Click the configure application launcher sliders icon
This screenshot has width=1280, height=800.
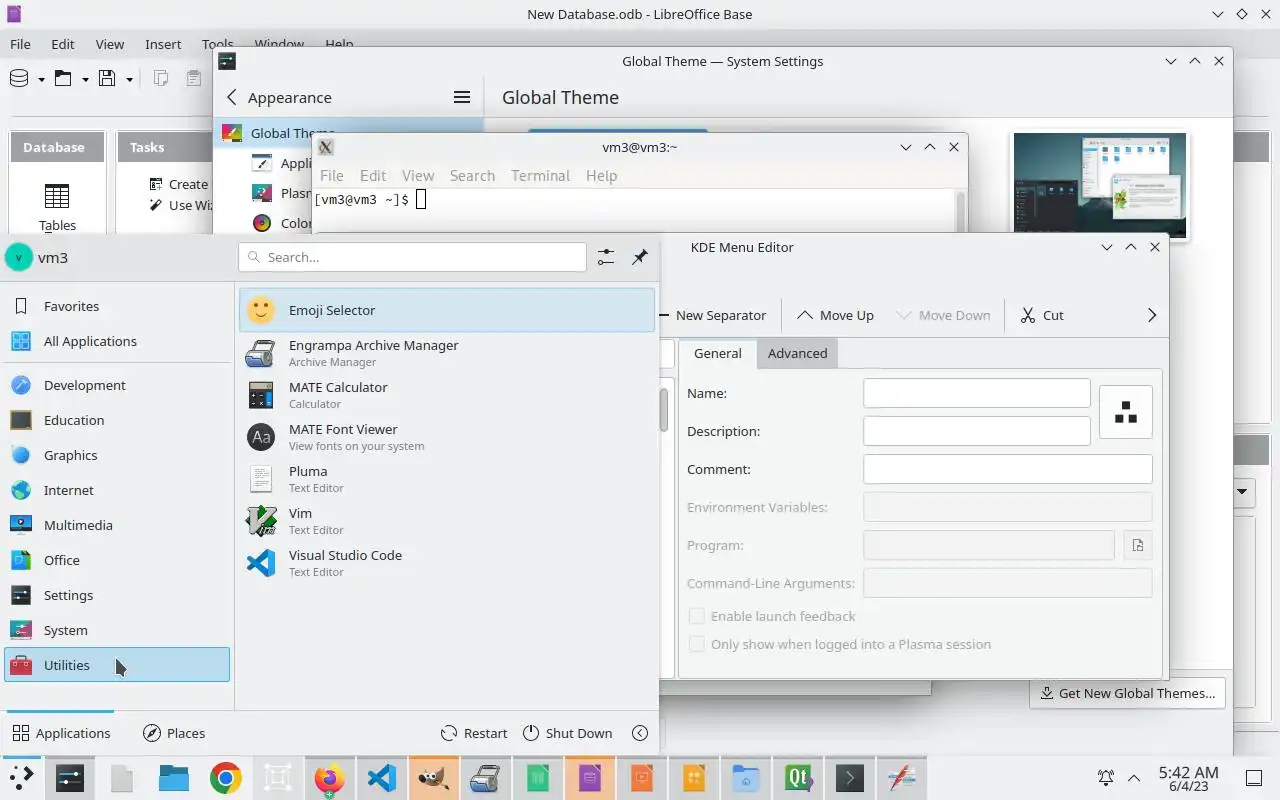point(606,257)
